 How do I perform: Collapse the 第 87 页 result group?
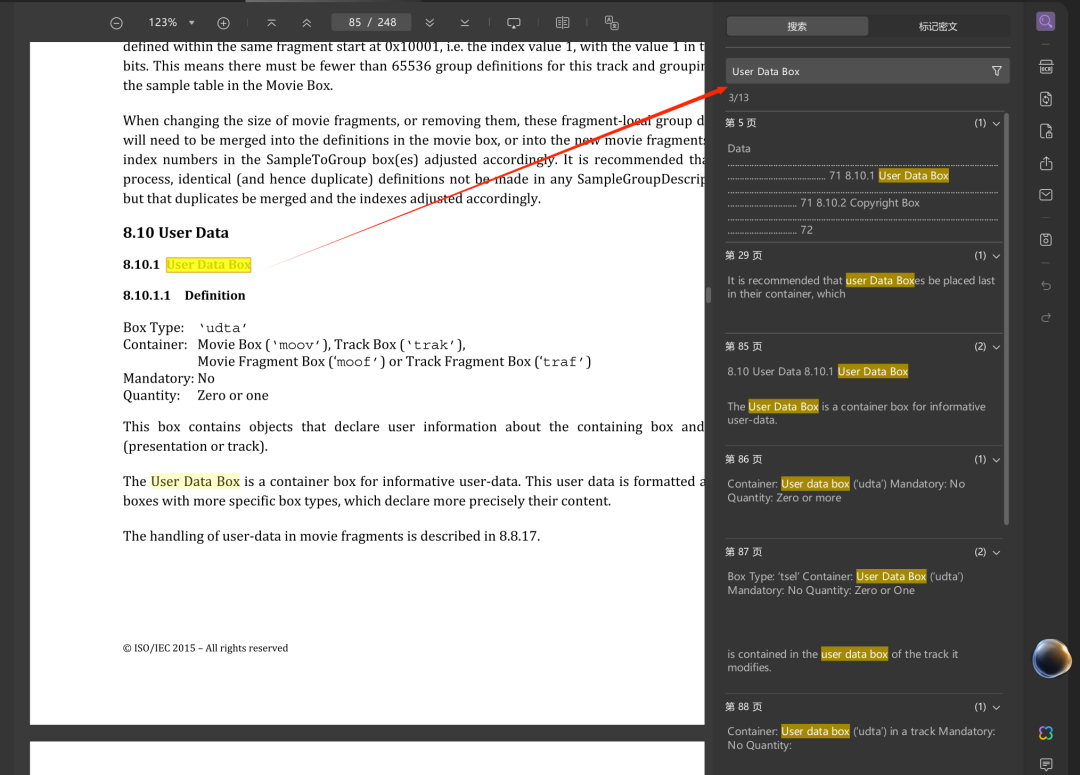coord(996,552)
